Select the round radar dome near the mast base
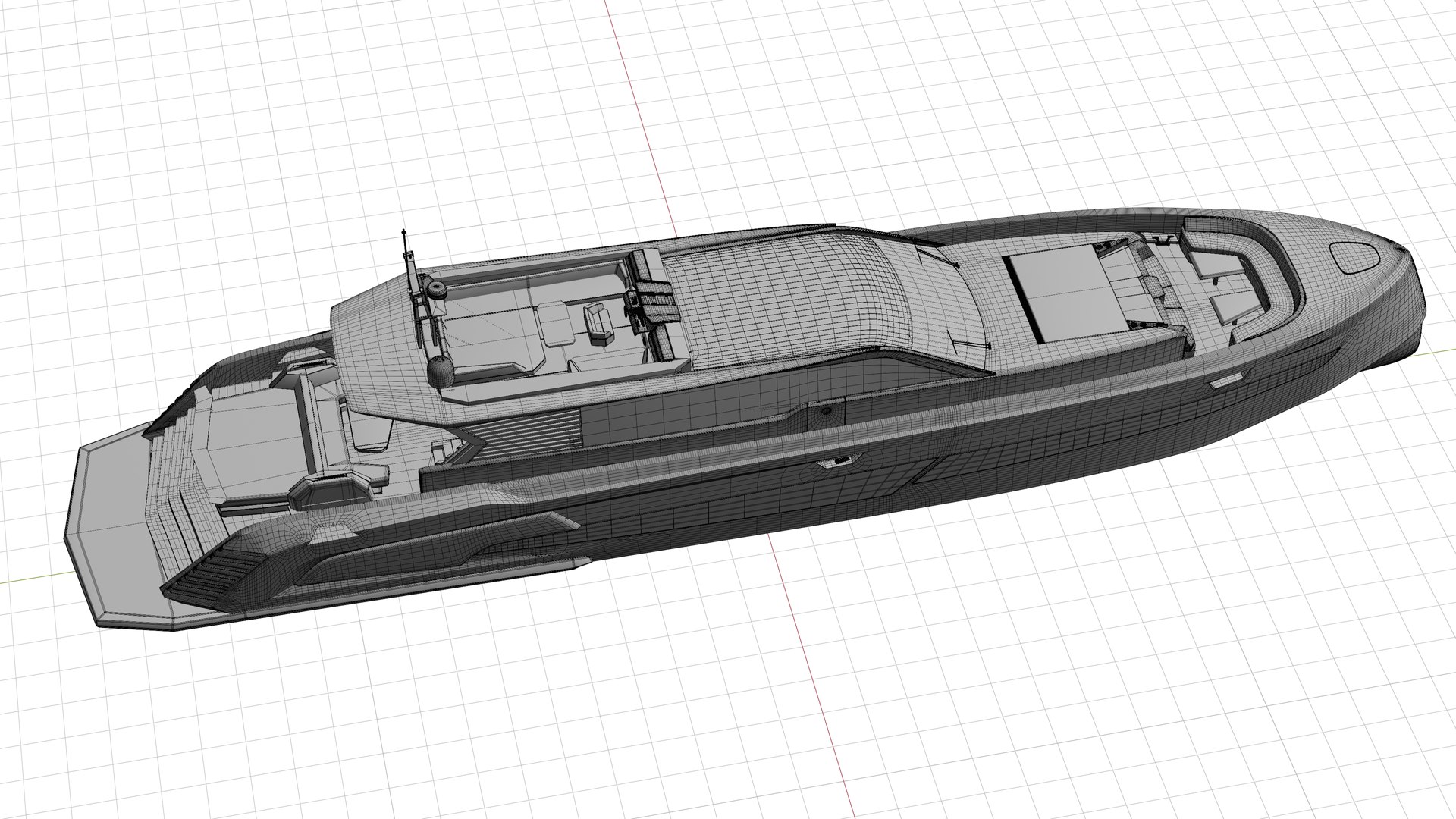 (x=440, y=370)
